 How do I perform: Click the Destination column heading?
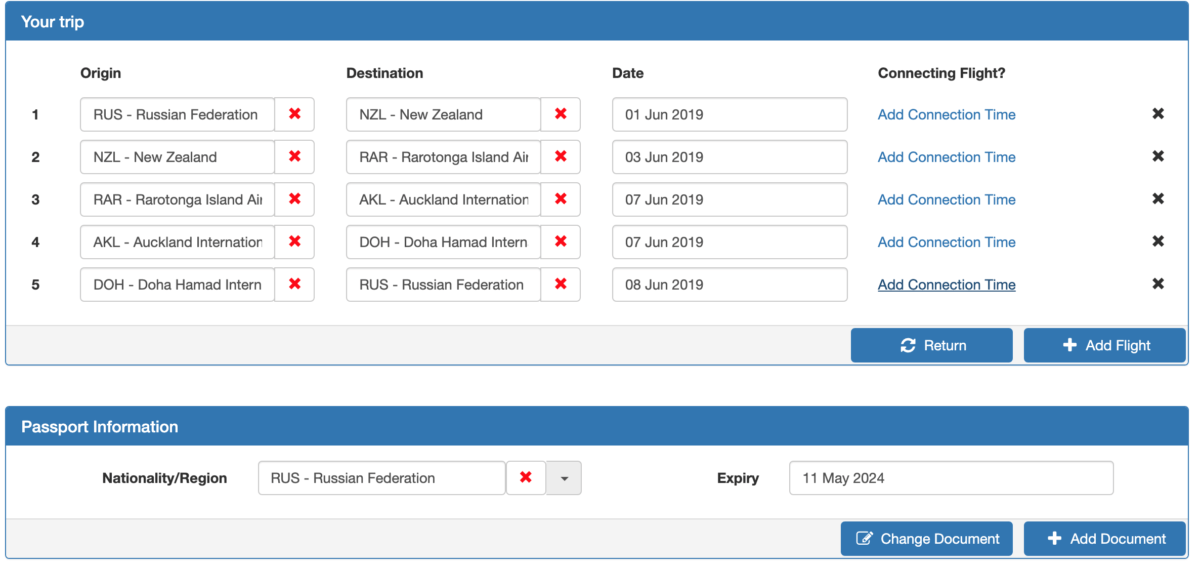(x=384, y=73)
